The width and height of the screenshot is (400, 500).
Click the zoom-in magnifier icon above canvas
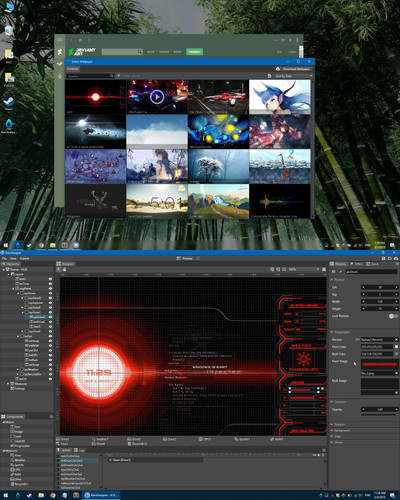272,269
